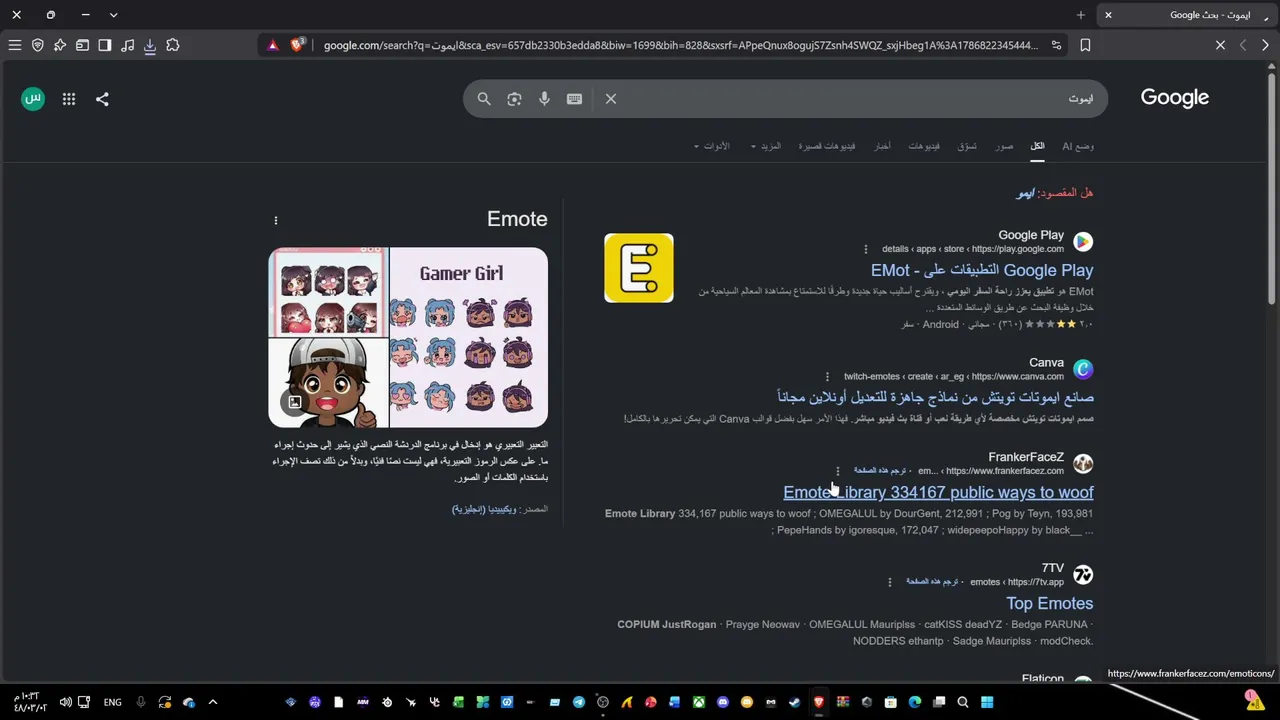Open the Emote knowledge panel options menu
1280x720 pixels.
click(x=276, y=220)
